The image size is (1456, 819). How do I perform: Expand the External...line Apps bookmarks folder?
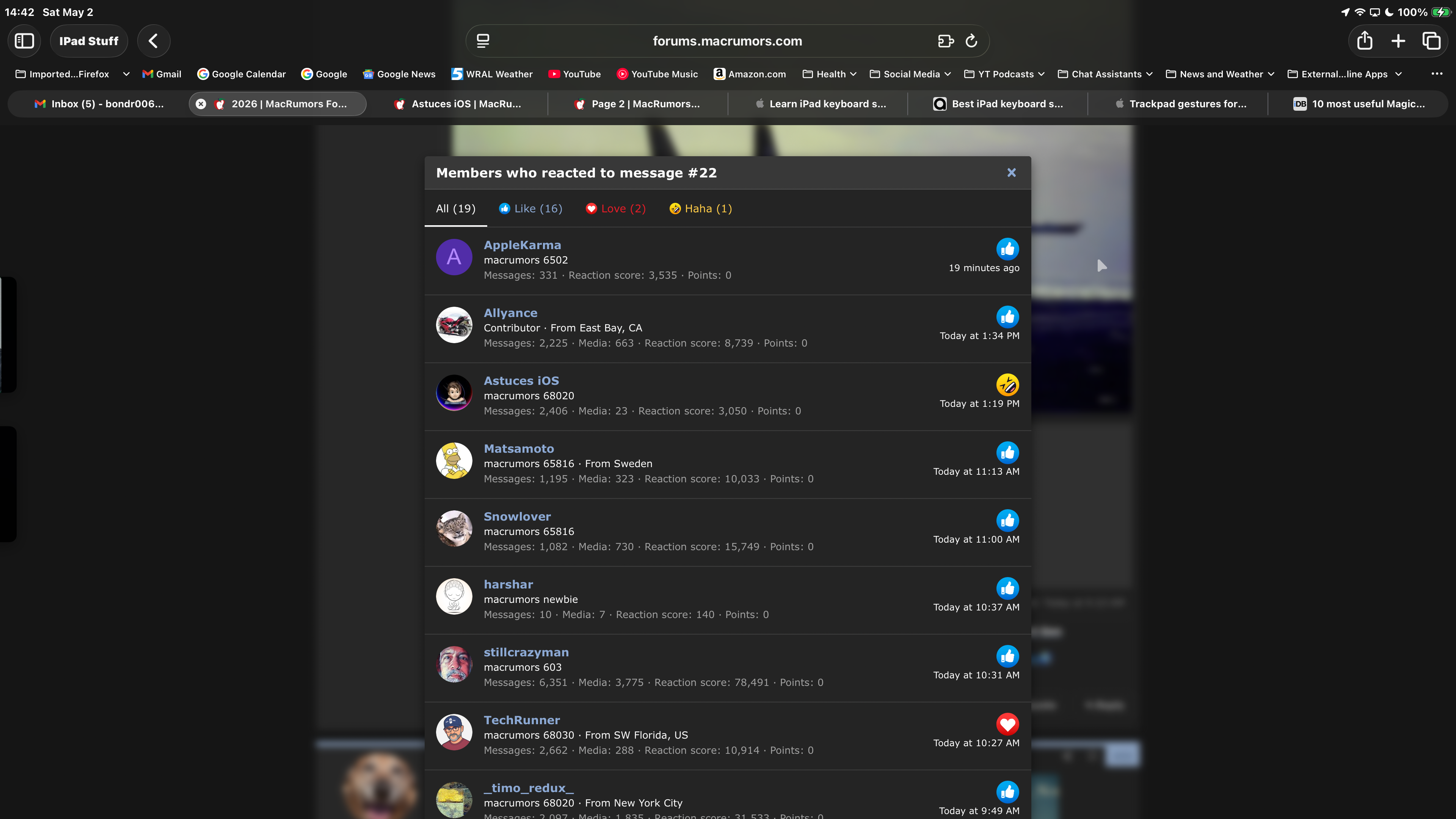point(1345,74)
